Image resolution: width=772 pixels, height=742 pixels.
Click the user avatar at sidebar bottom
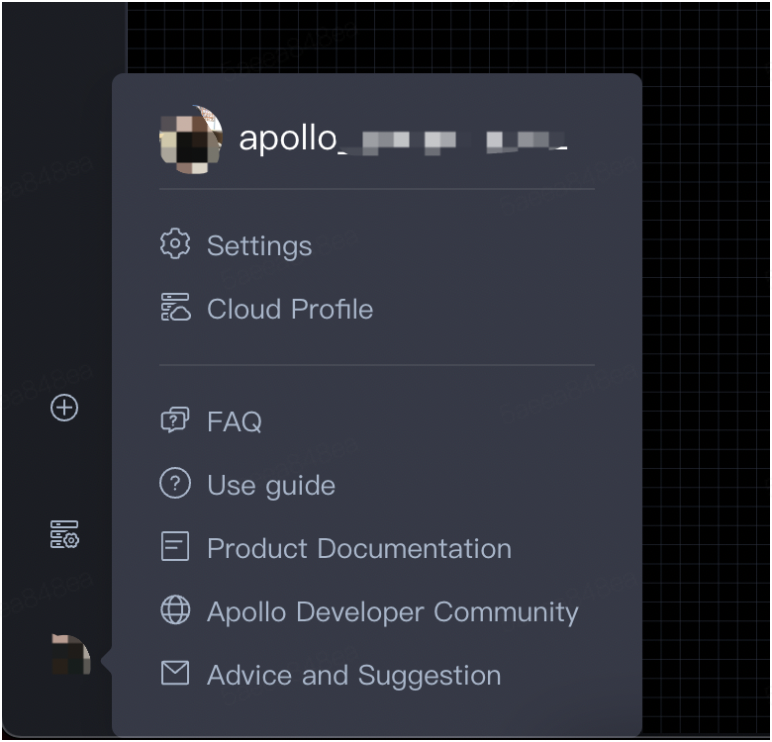tap(71, 654)
